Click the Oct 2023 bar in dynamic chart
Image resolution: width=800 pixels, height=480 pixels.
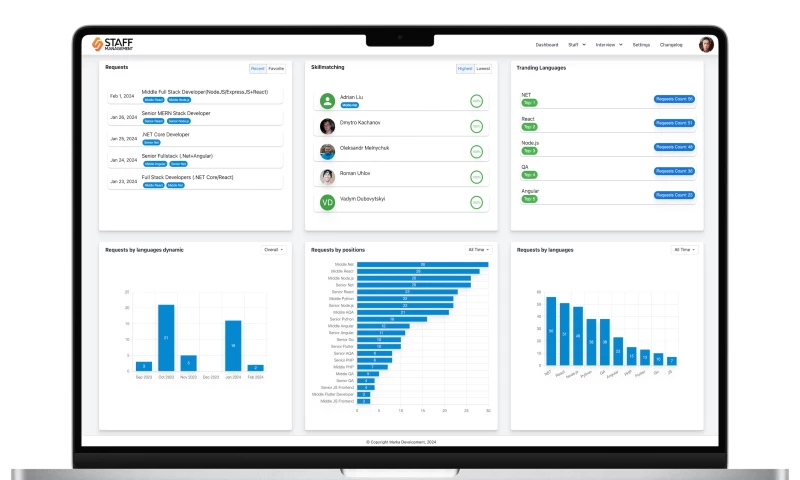[166, 337]
